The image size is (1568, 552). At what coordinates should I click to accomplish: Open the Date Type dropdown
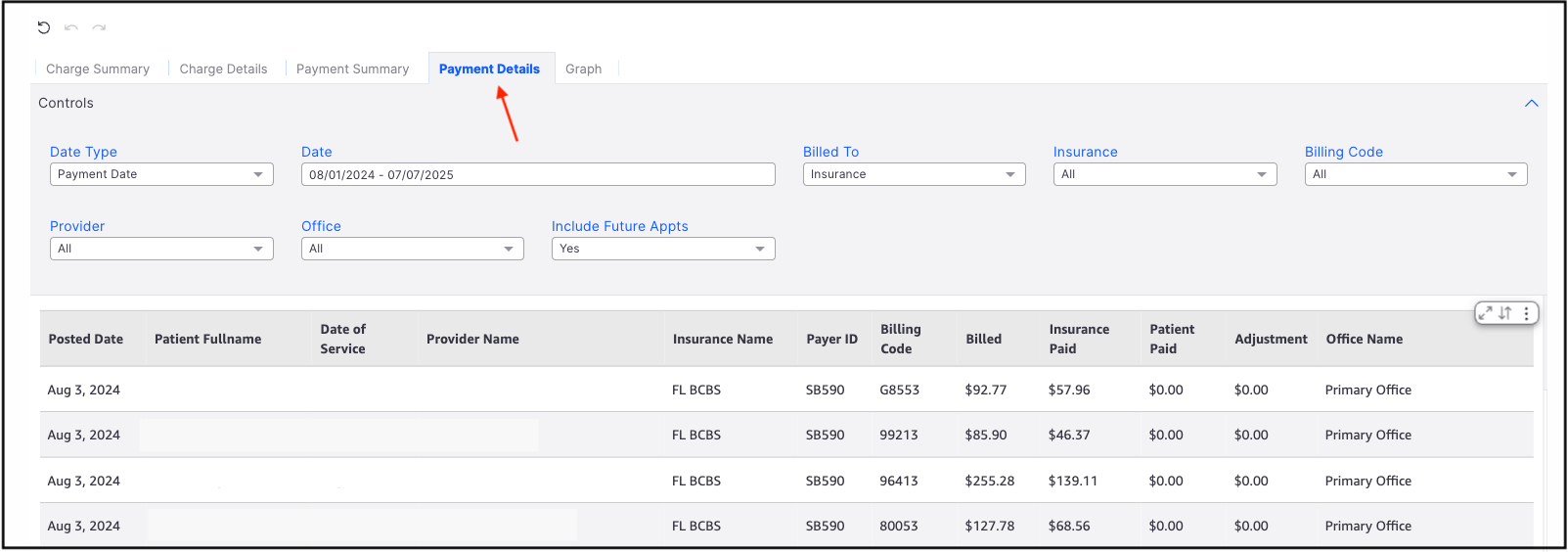tap(161, 174)
